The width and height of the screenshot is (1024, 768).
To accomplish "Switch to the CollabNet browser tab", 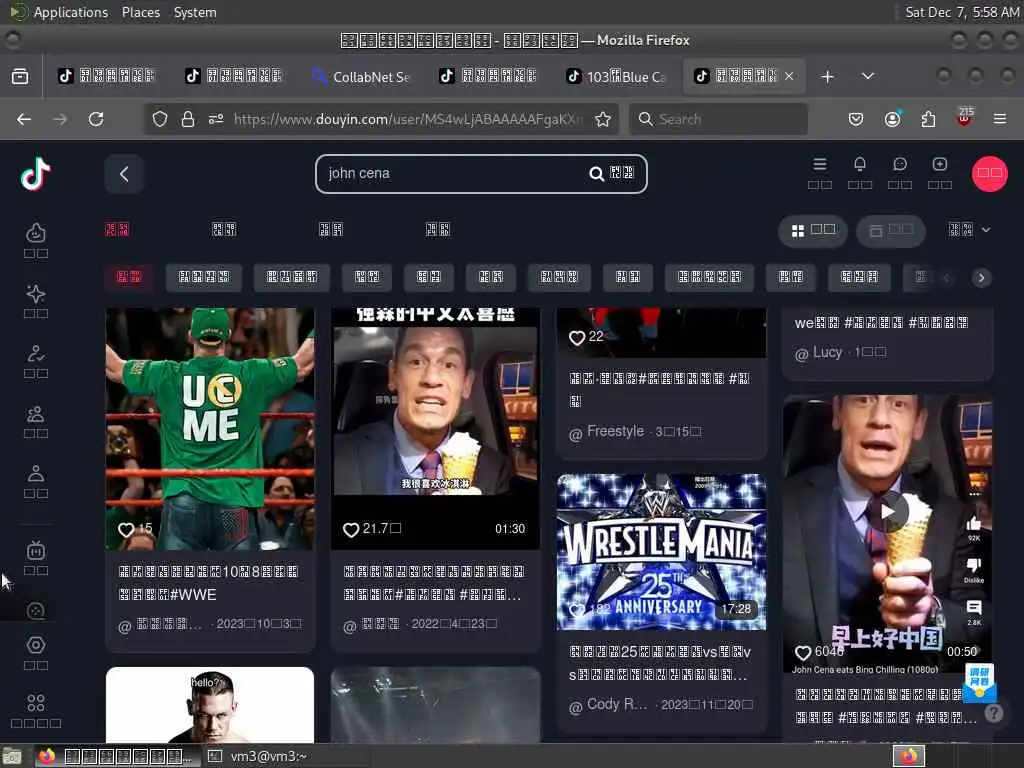I will click(362, 76).
